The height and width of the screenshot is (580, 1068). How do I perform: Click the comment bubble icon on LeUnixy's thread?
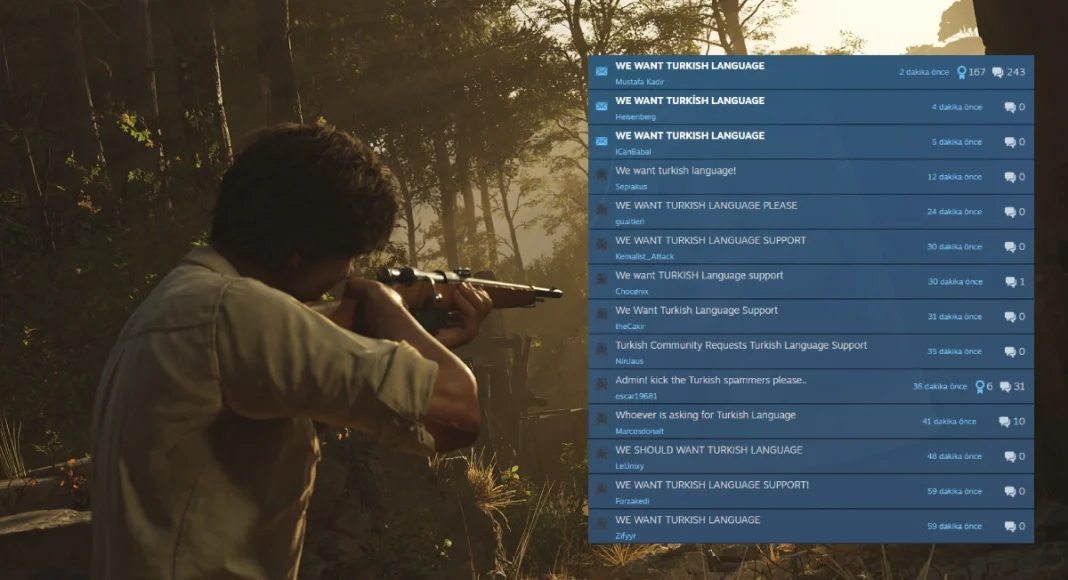pos(1010,456)
